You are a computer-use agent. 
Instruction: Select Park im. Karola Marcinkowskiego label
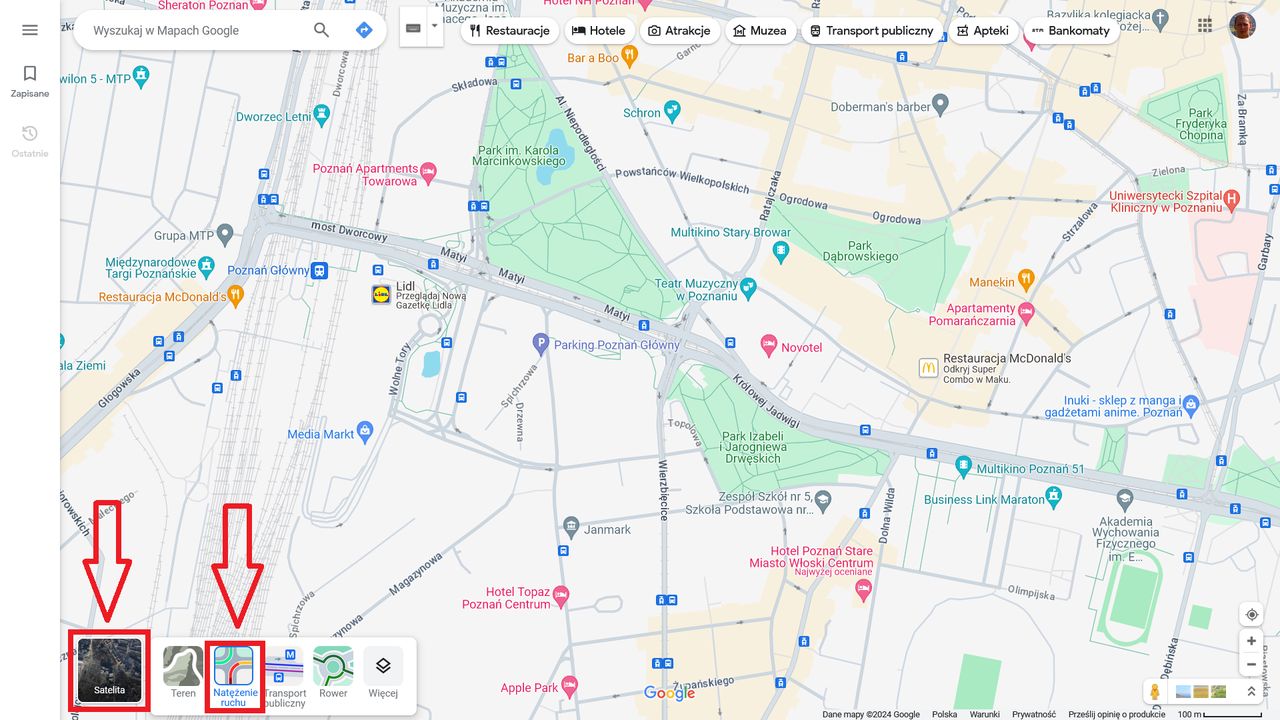517,155
